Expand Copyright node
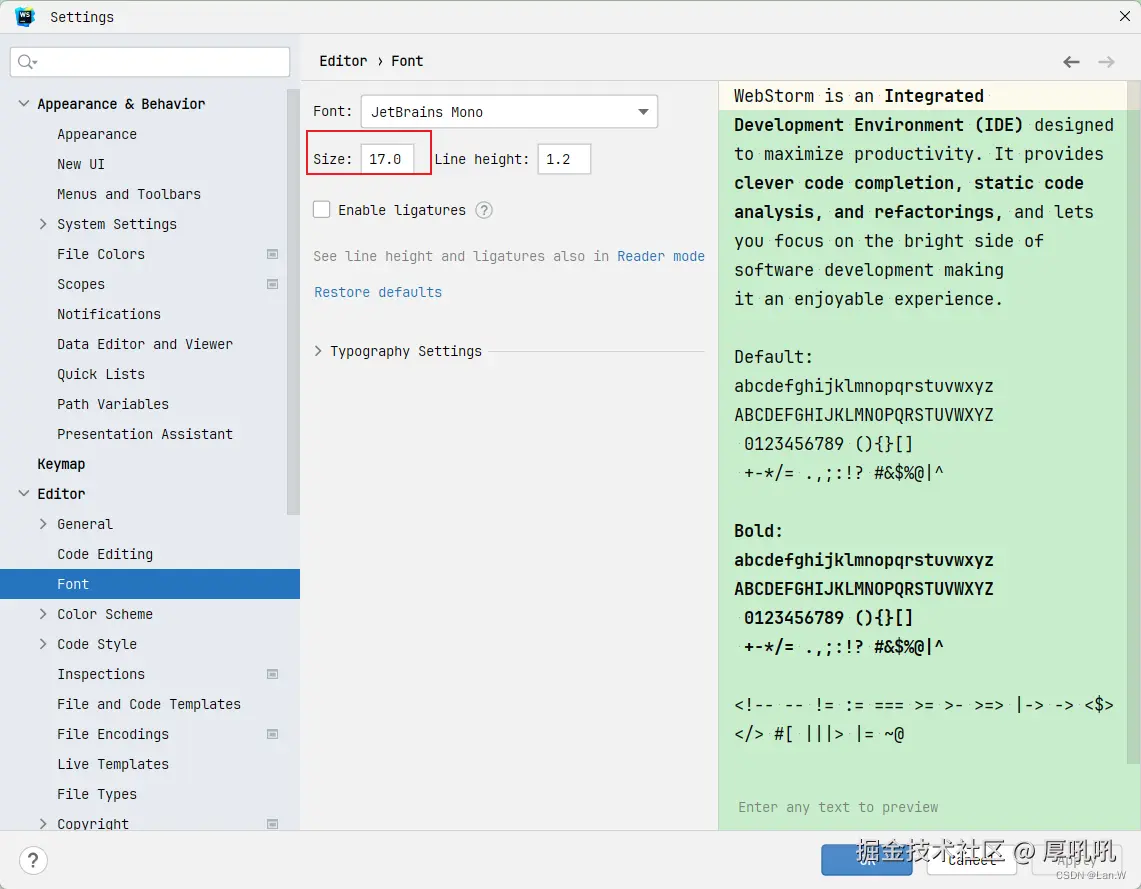1141x889 pixels. [43, 824]
